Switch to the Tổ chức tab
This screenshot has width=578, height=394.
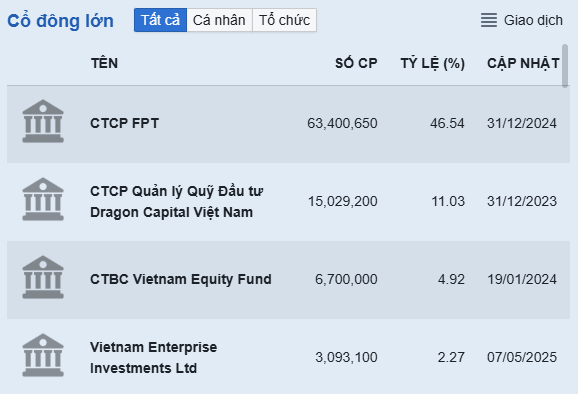click(x=284, y=20)
